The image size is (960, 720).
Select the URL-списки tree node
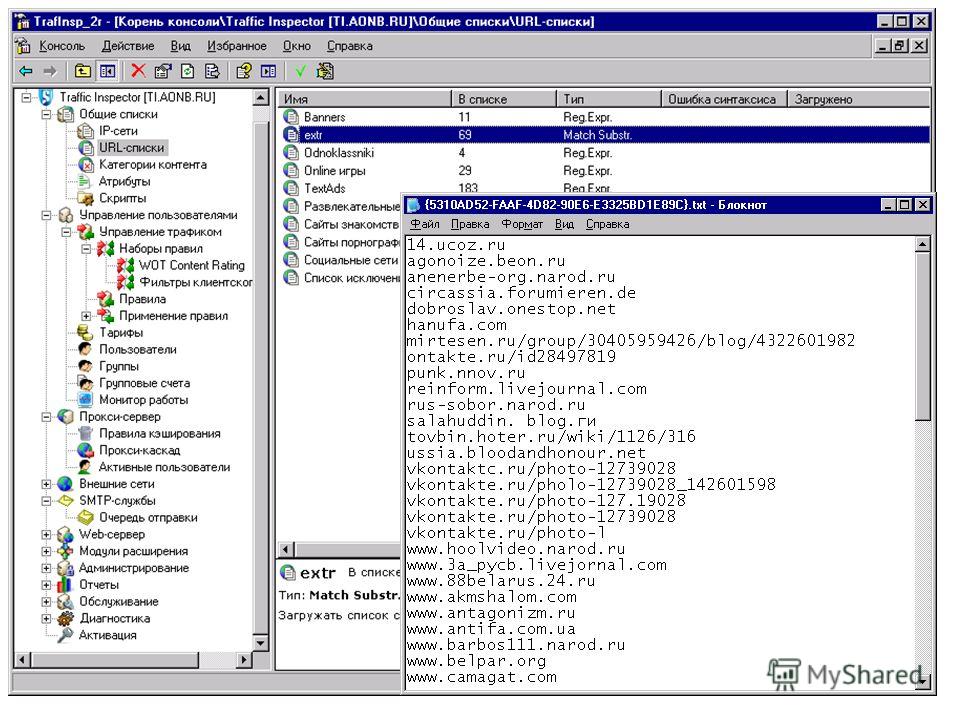(x=132, y=148)
